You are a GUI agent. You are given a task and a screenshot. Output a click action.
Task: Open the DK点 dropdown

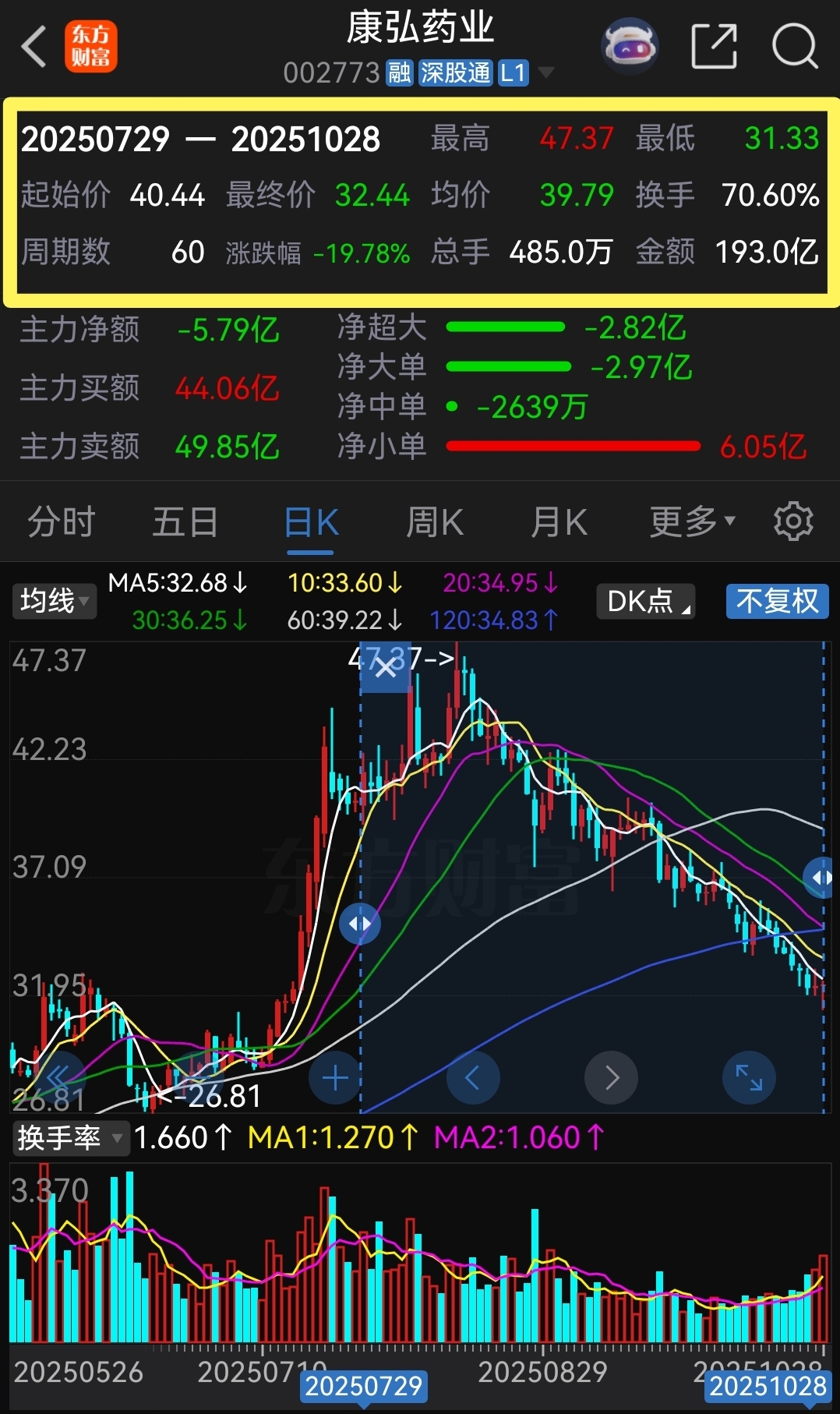pyautogui.click(x=646, y=601)
